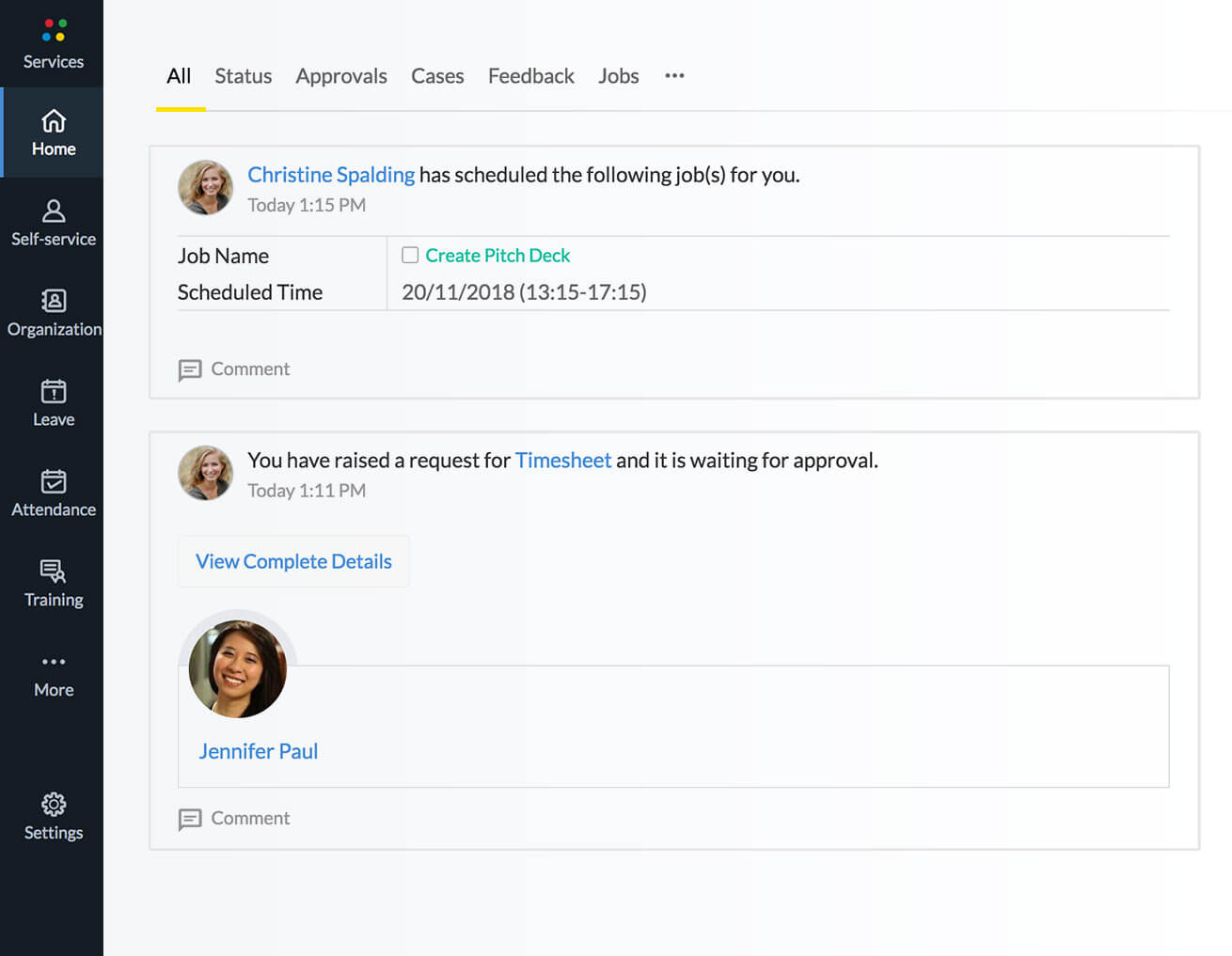Switch to the Feedback tab

(x=530, y=76)
